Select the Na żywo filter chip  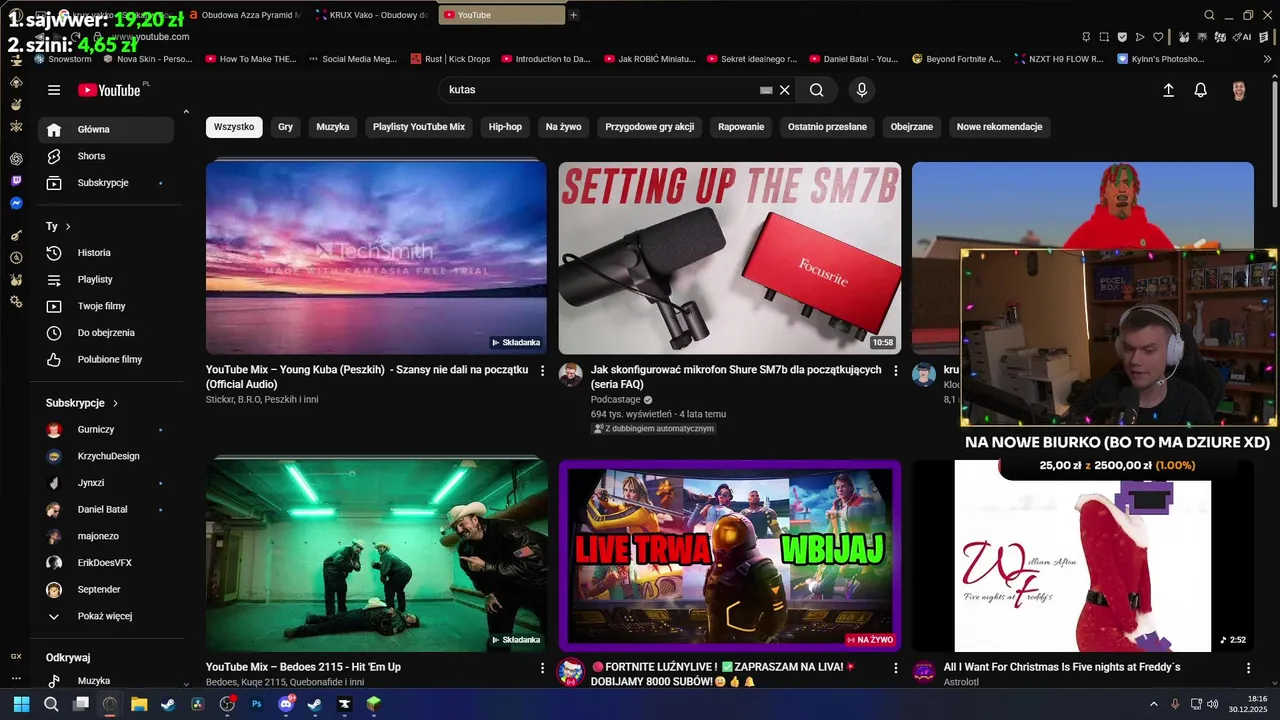564,127
